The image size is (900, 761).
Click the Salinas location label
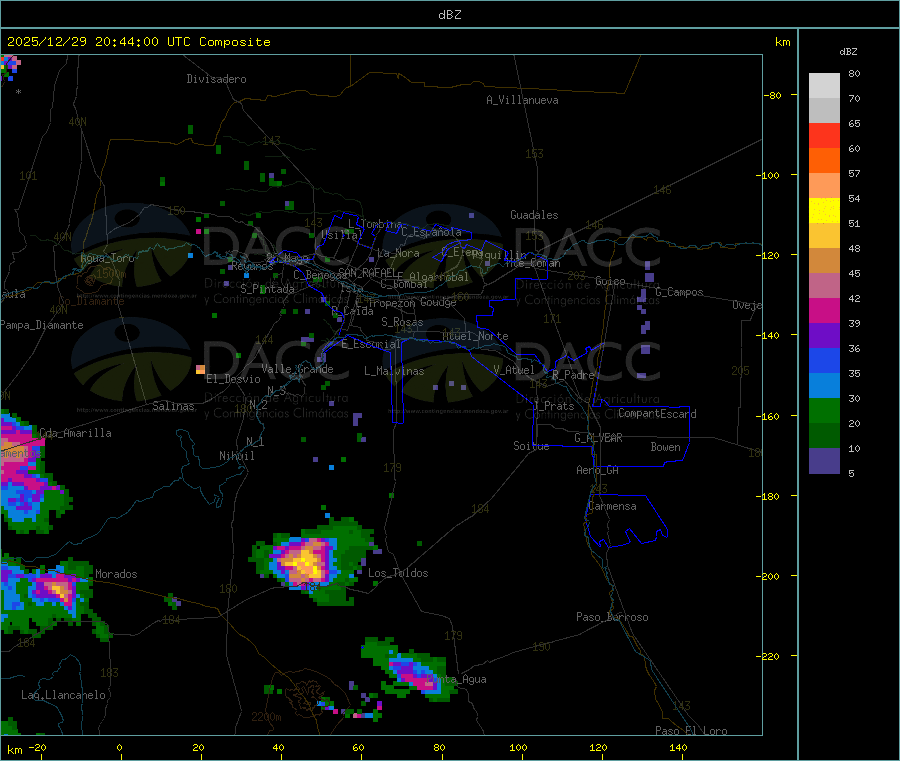click(x=173, y=406)
